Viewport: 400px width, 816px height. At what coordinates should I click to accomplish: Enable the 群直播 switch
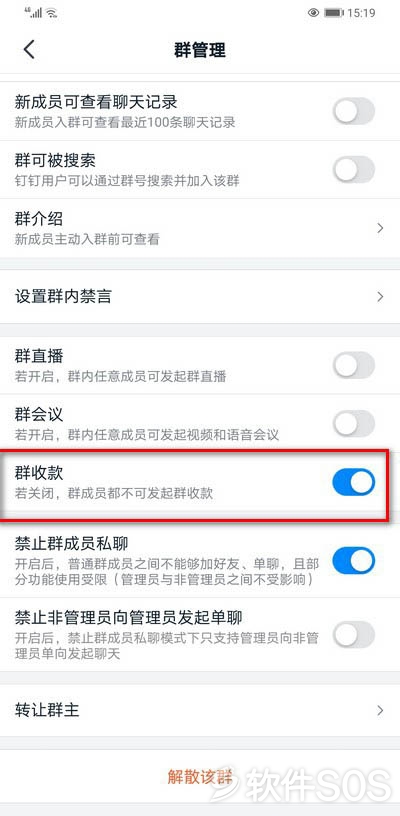[x=354, y=365]
